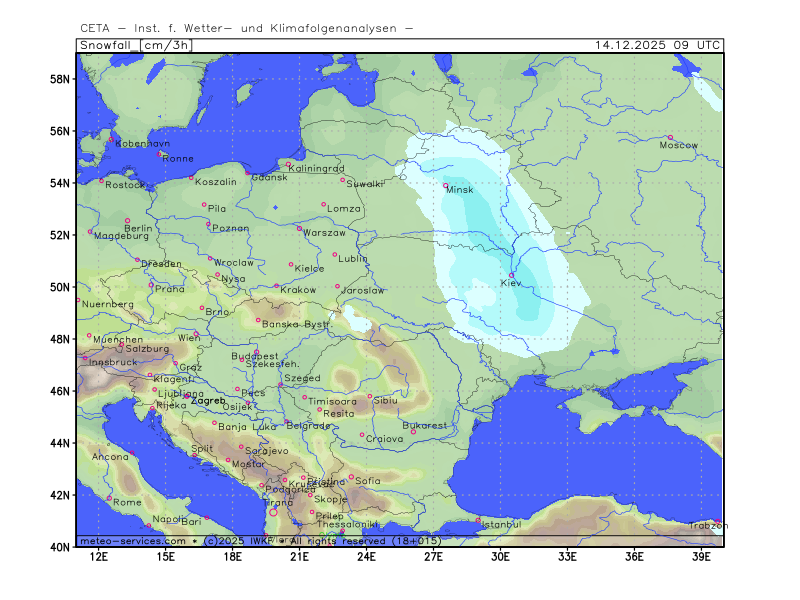
Task: Select the Kaliningrad city marker
Action: [288, 164]
